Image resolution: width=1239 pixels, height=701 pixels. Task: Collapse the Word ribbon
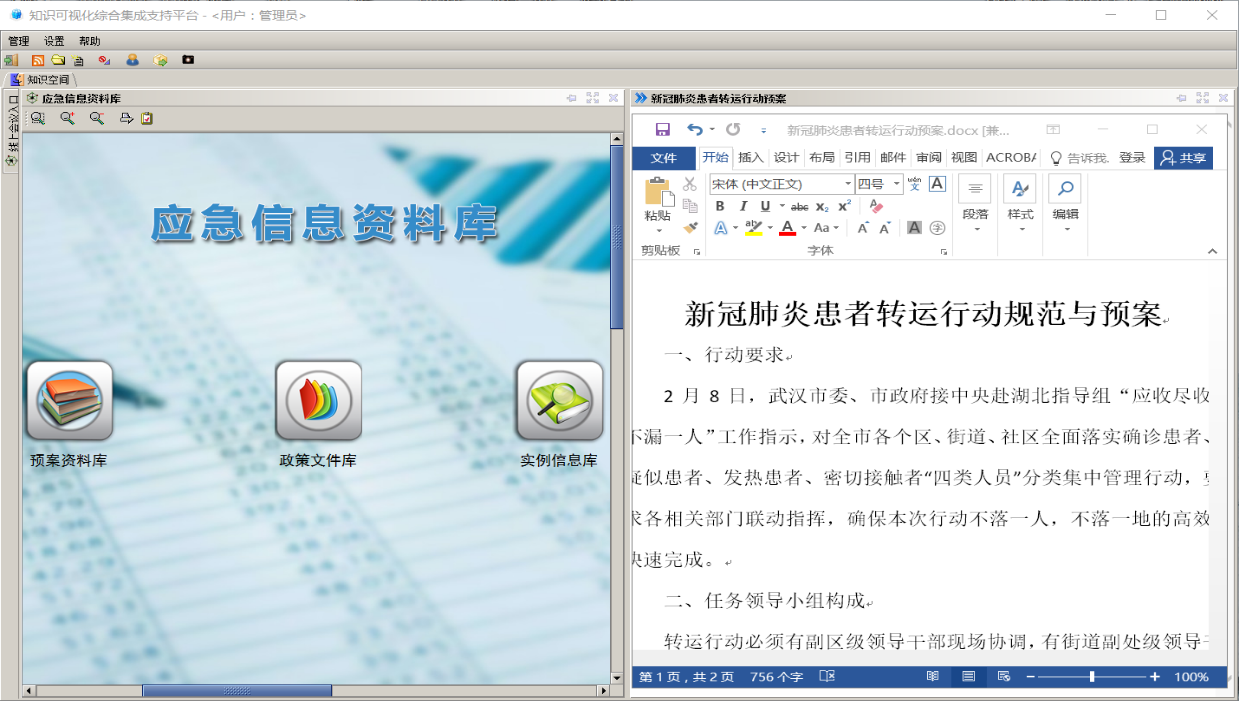pos(1213,251)
